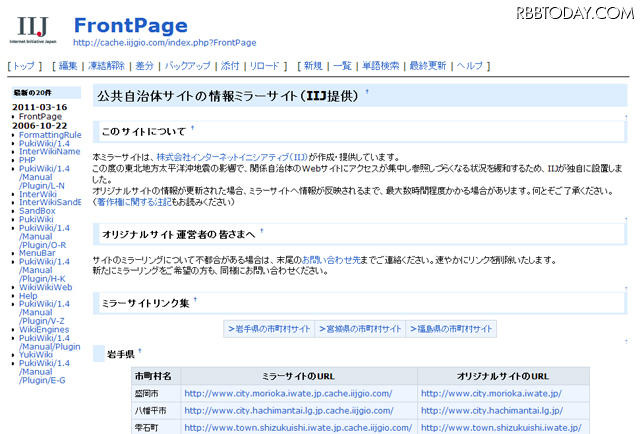Open 株式会社インターネットイニシアティブ(IIJ) link
This screenshot has height=434, width=640.
(232, 157)
